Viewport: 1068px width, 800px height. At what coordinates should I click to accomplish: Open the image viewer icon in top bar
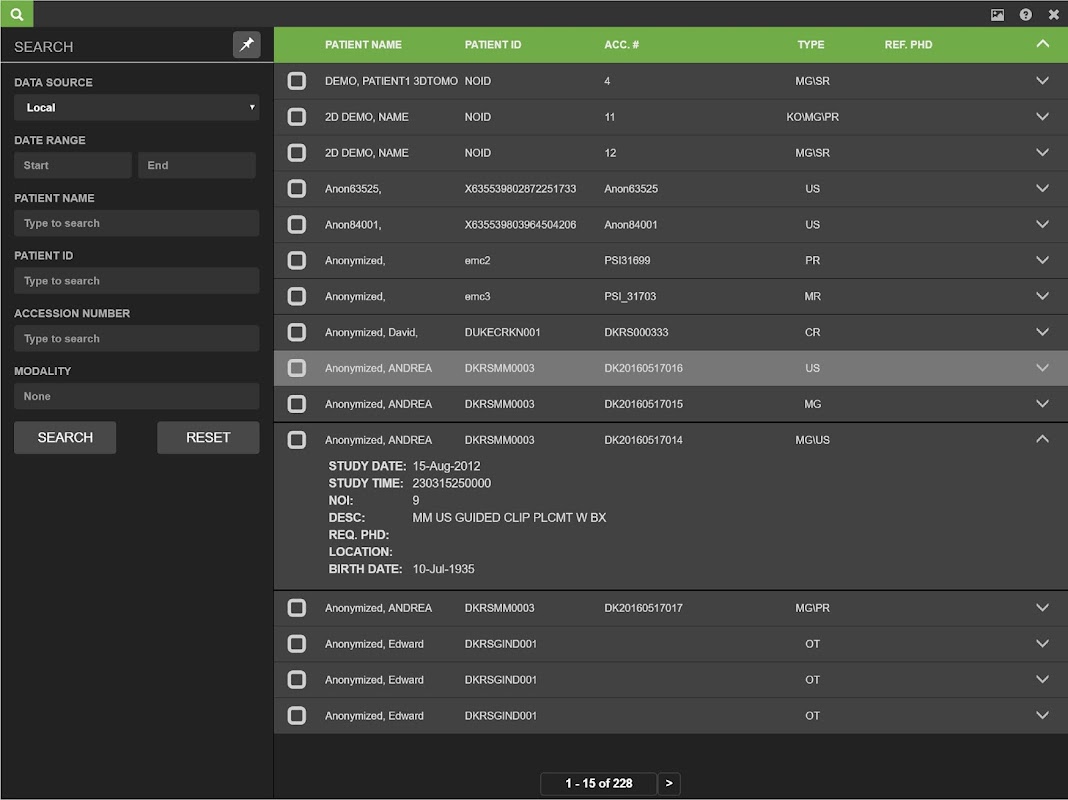(997, 14)
